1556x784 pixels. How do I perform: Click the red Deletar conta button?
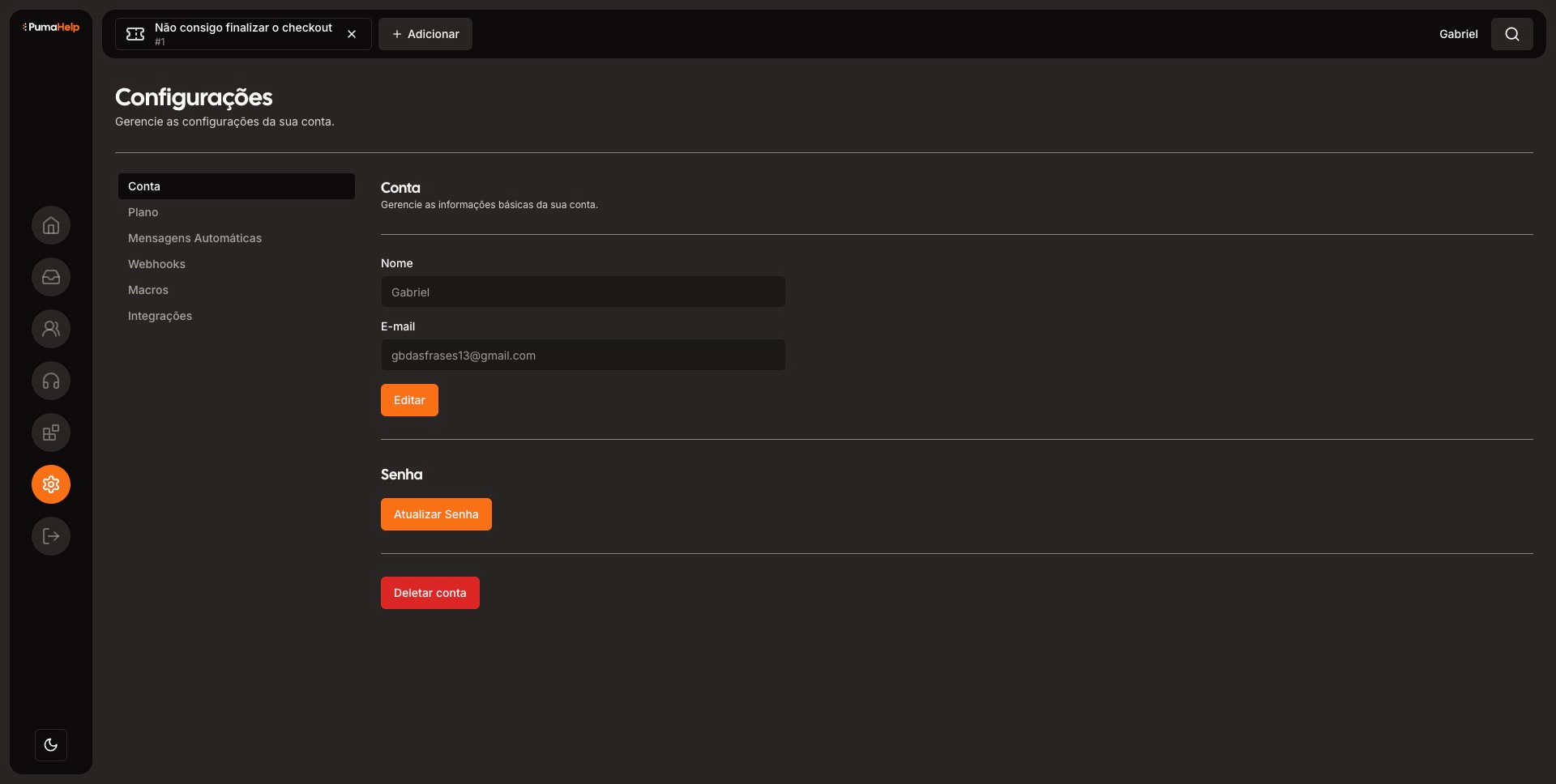430,593
